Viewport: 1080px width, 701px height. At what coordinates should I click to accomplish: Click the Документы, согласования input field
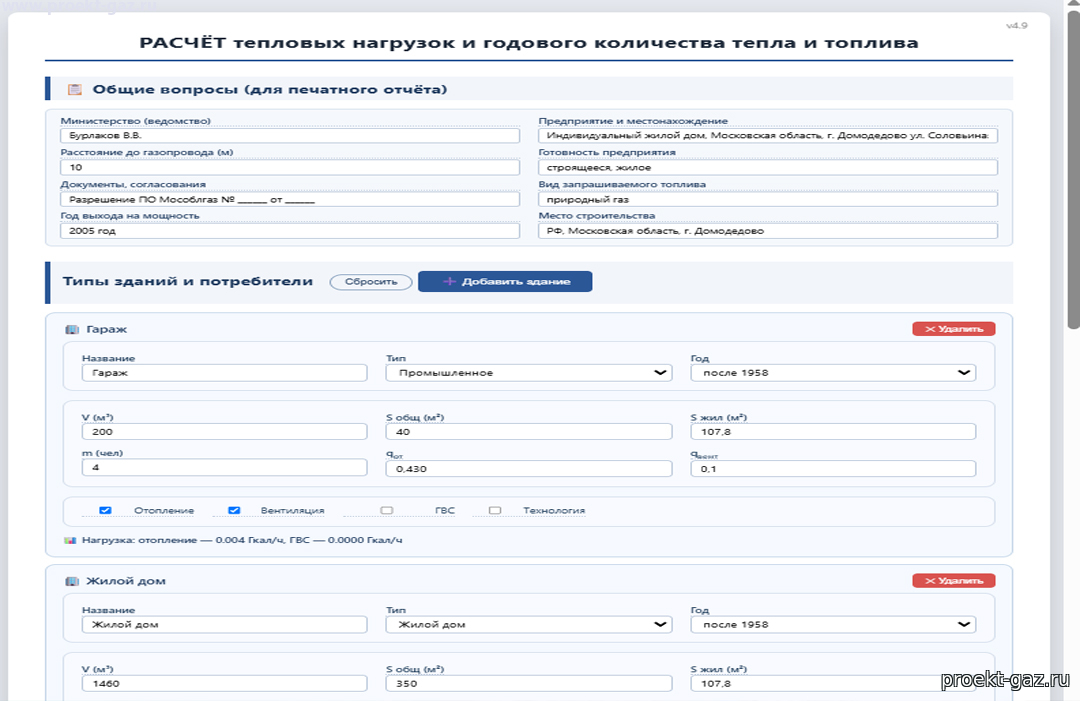tap(290, 199)
